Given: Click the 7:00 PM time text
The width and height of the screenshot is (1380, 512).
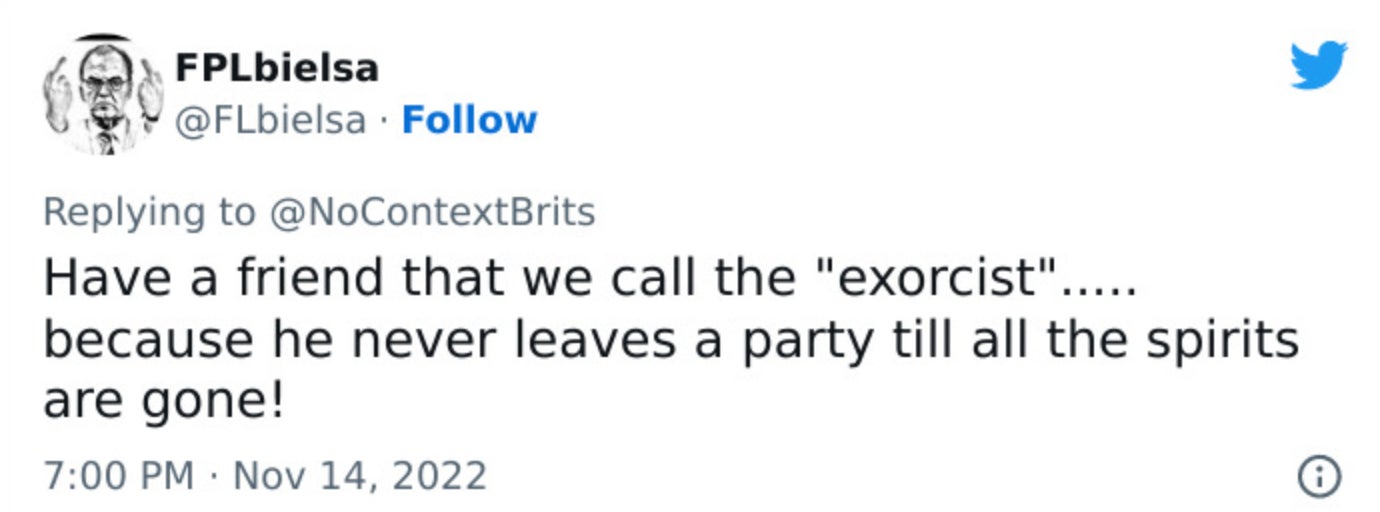Looking at the screenshot, I should pyautogui.click(x=118, y=474).
